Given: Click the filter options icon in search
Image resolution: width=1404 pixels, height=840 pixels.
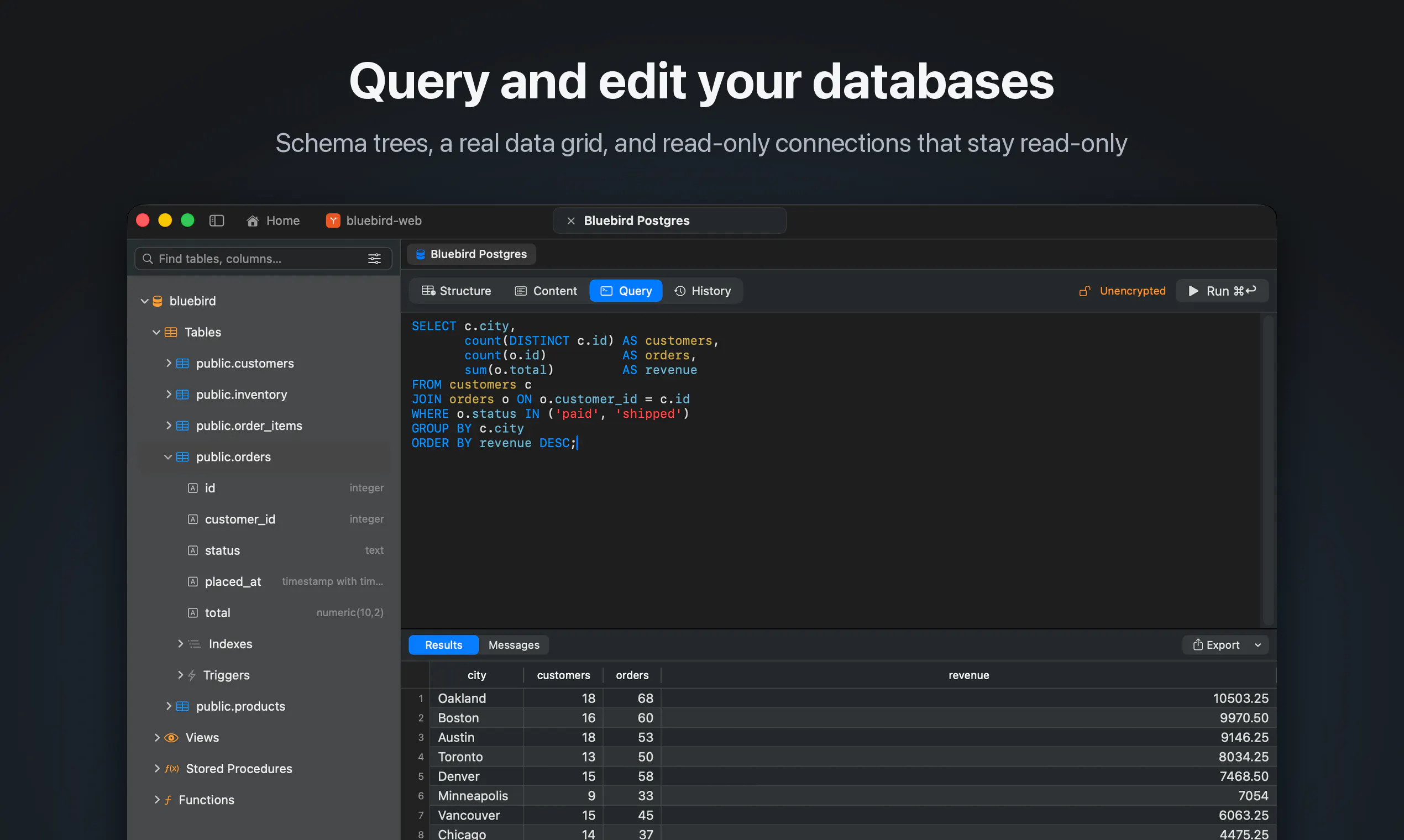Looking at the screenshot, I should [374, 259].
